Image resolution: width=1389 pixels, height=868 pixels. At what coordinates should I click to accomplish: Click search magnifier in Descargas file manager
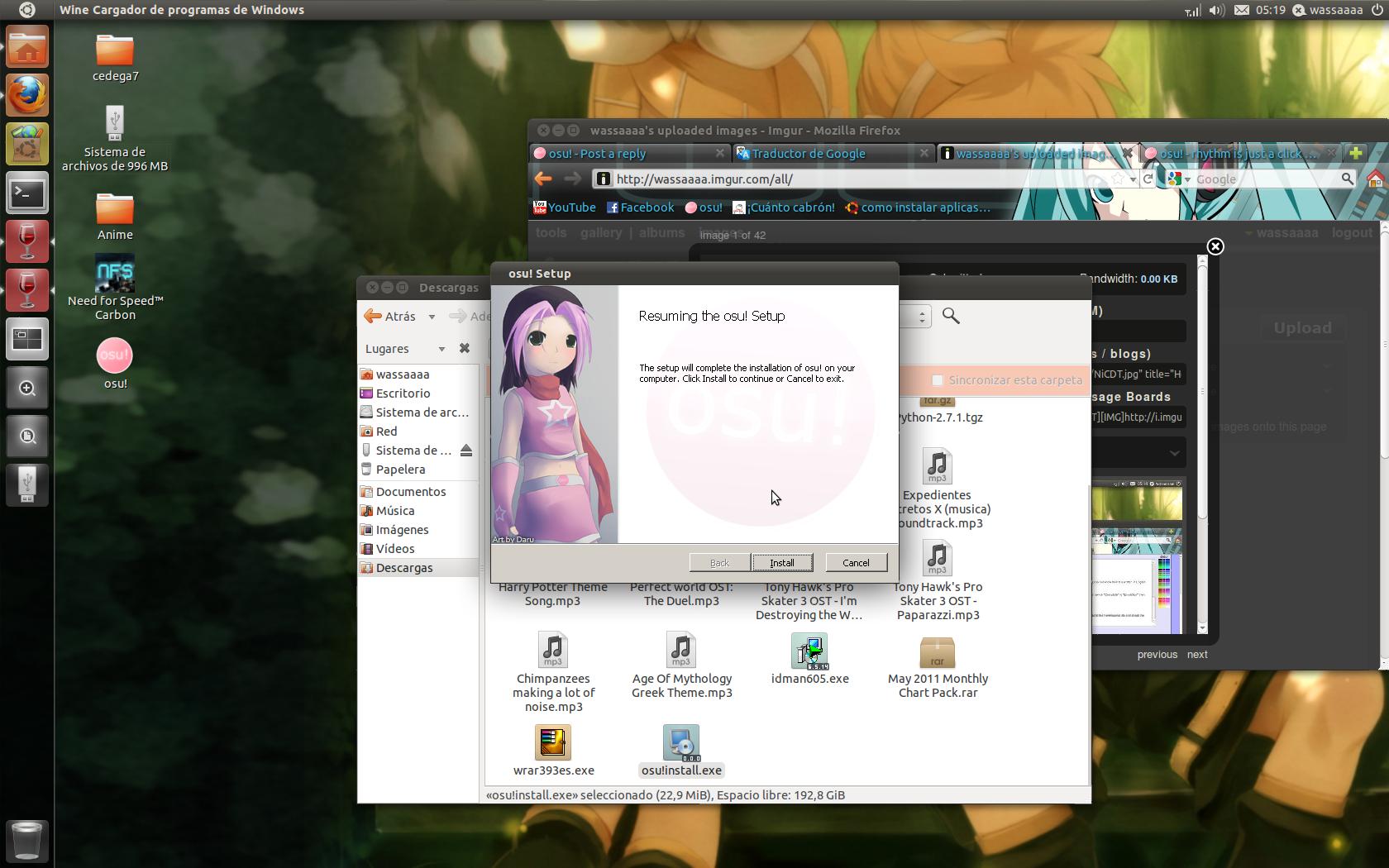pos(951,316)
